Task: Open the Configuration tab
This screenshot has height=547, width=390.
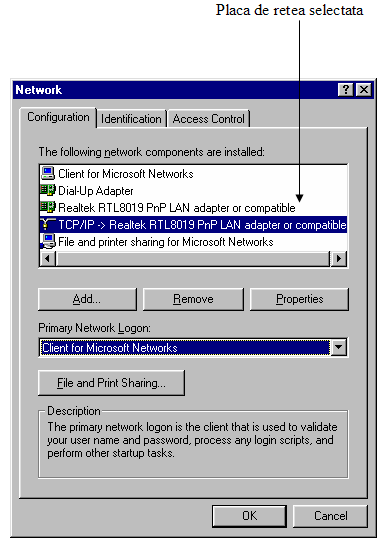Action: (58, 117)
